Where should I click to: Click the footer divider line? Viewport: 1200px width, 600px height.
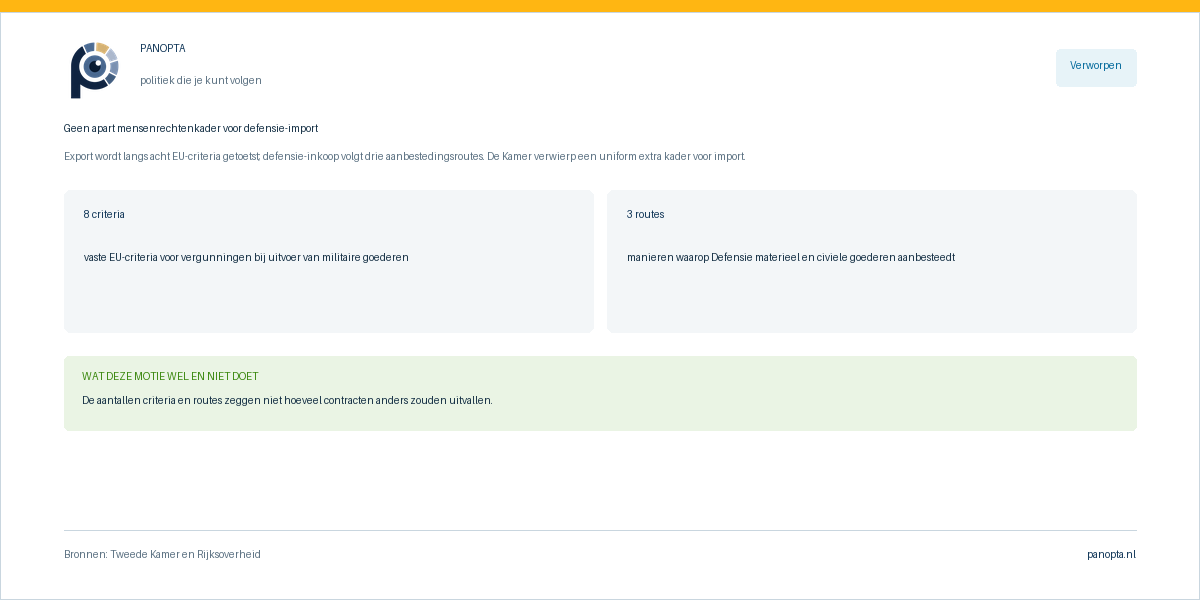click(600, 530)
